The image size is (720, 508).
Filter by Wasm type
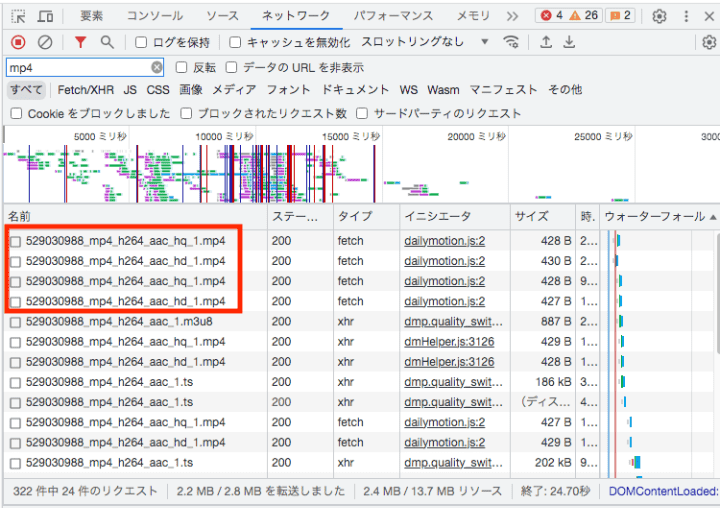[x=443, y=90]
